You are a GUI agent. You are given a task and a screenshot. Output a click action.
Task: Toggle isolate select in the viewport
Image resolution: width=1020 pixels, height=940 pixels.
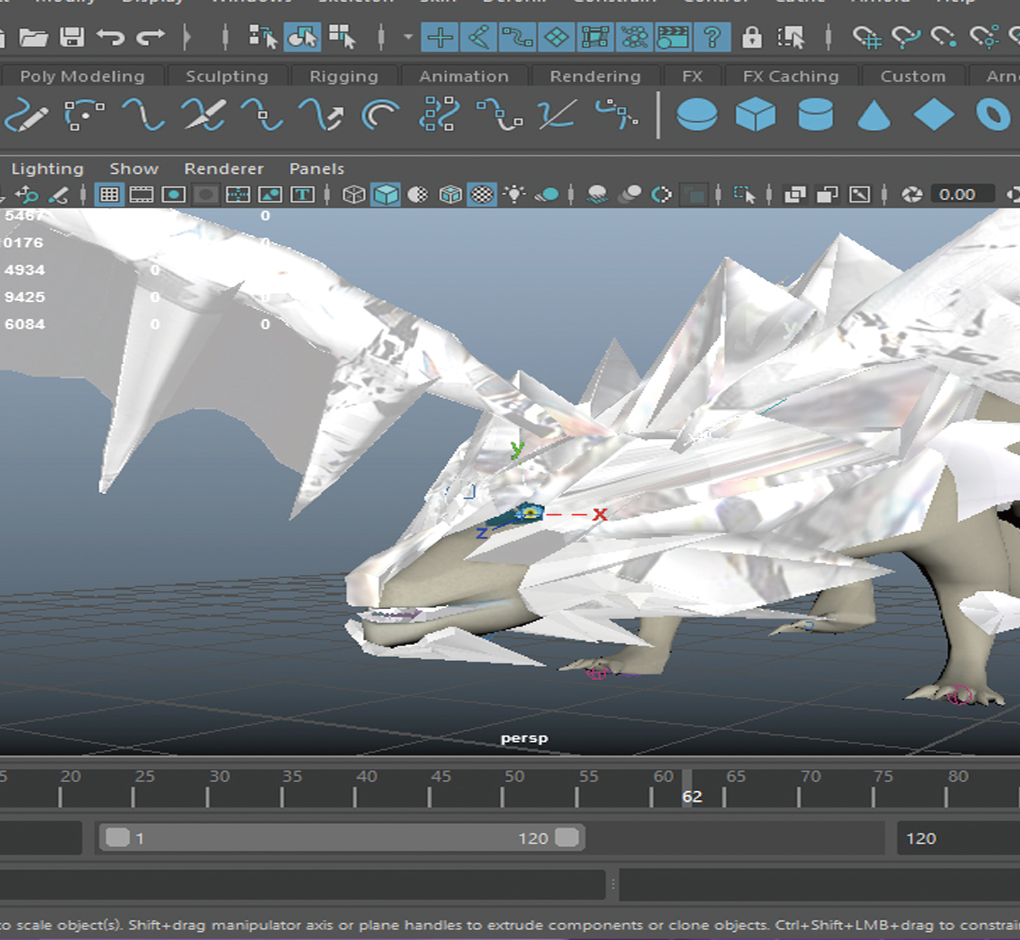(x=745, y=195)
